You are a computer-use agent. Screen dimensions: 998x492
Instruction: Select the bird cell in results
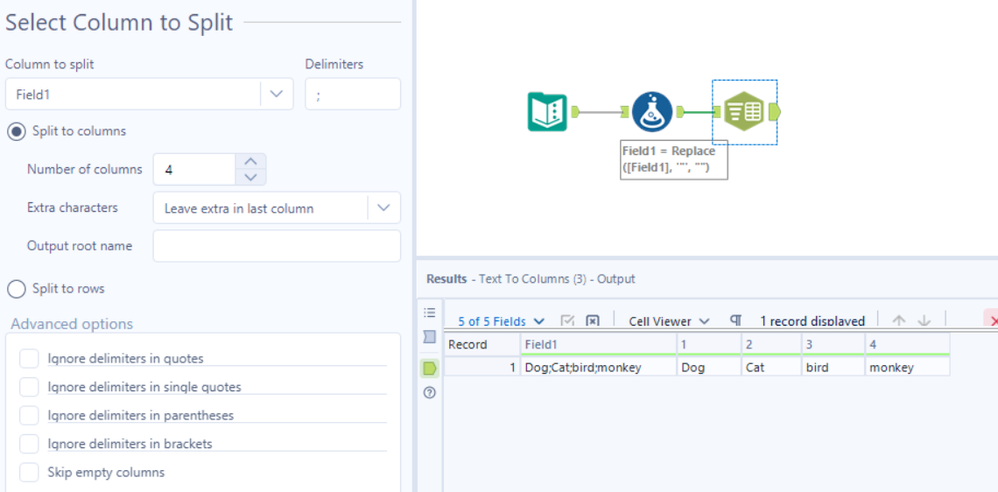833,367
